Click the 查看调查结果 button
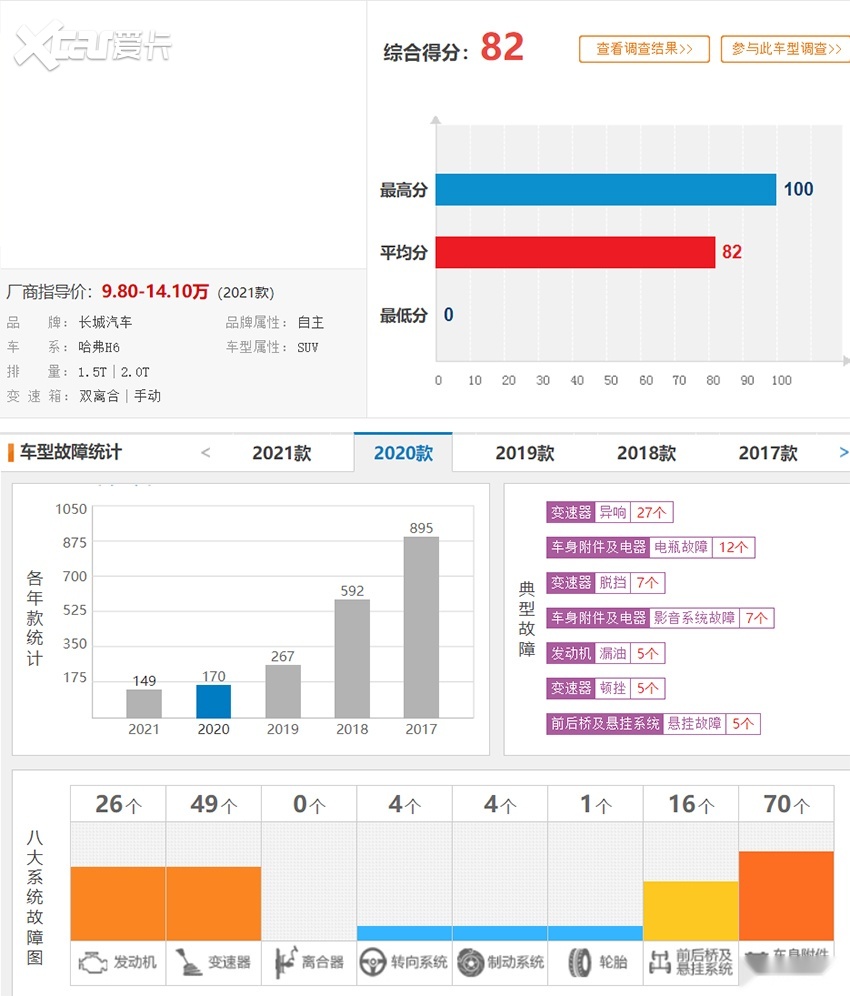Screen dimensions: 850x996 click(644, 49)
